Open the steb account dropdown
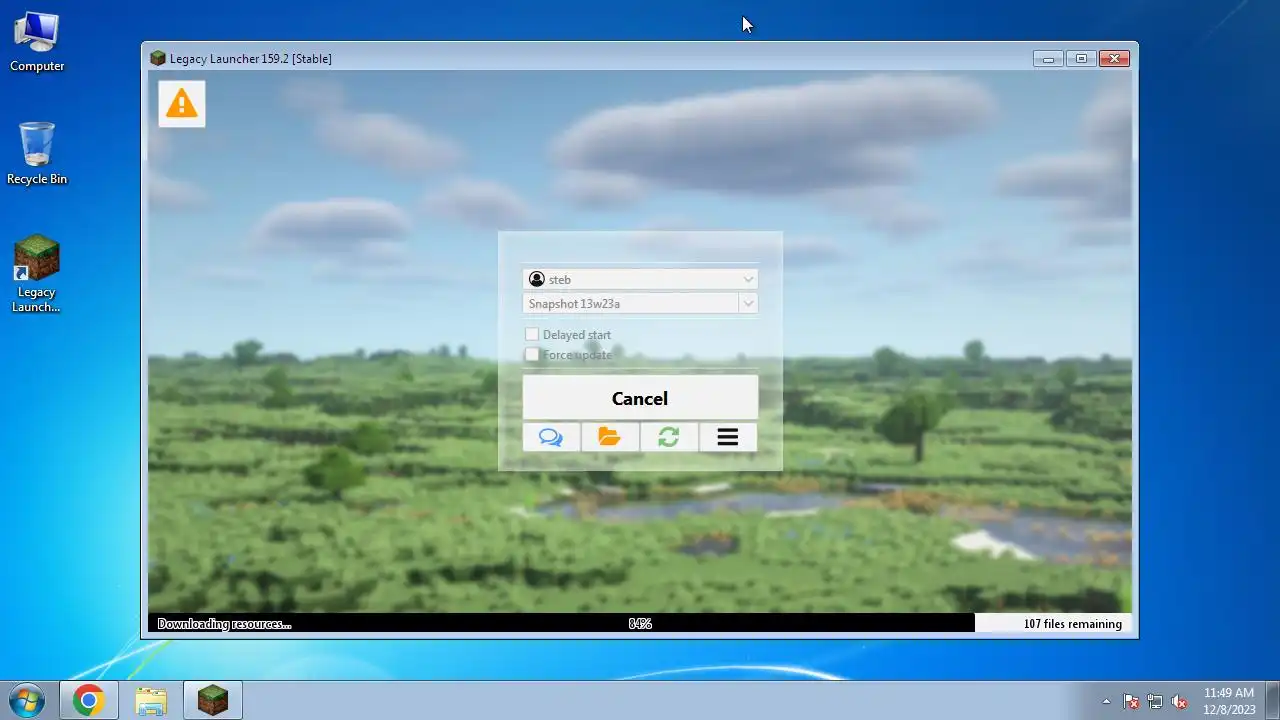The width and height of the screenshot is (1280, 720). click(640, 279)
